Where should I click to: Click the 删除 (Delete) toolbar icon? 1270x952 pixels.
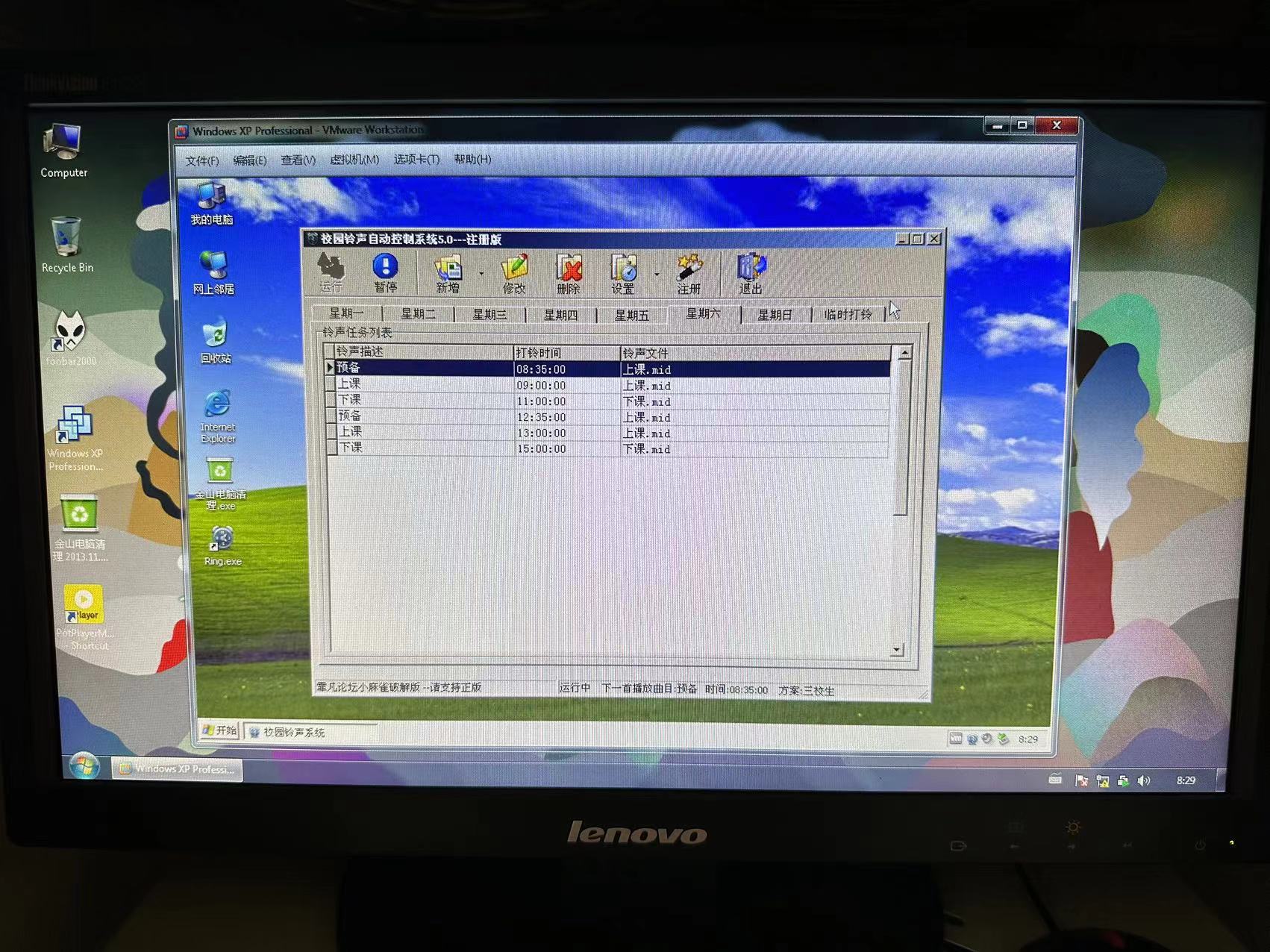tap(569, 272)
